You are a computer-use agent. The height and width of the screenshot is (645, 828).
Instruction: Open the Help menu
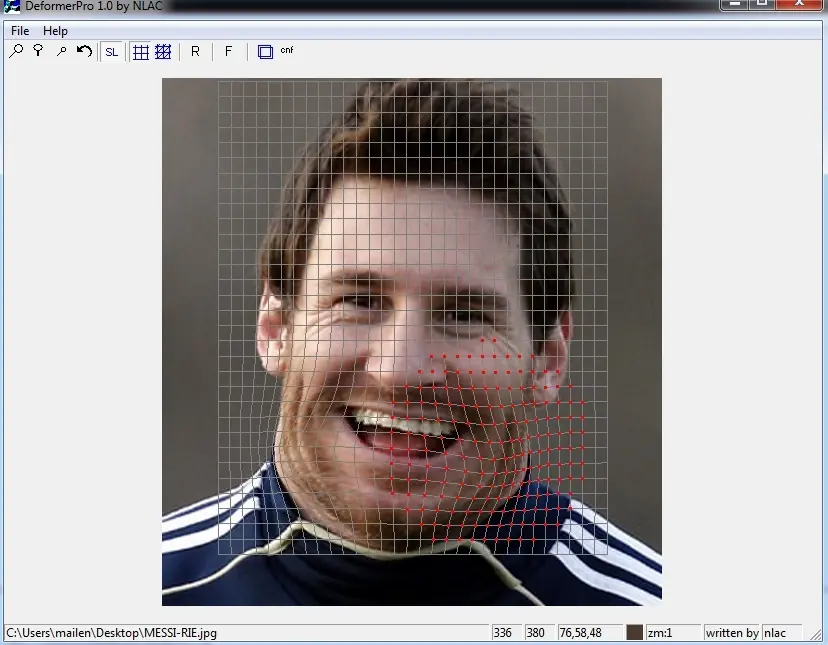[x=55, y=31]
